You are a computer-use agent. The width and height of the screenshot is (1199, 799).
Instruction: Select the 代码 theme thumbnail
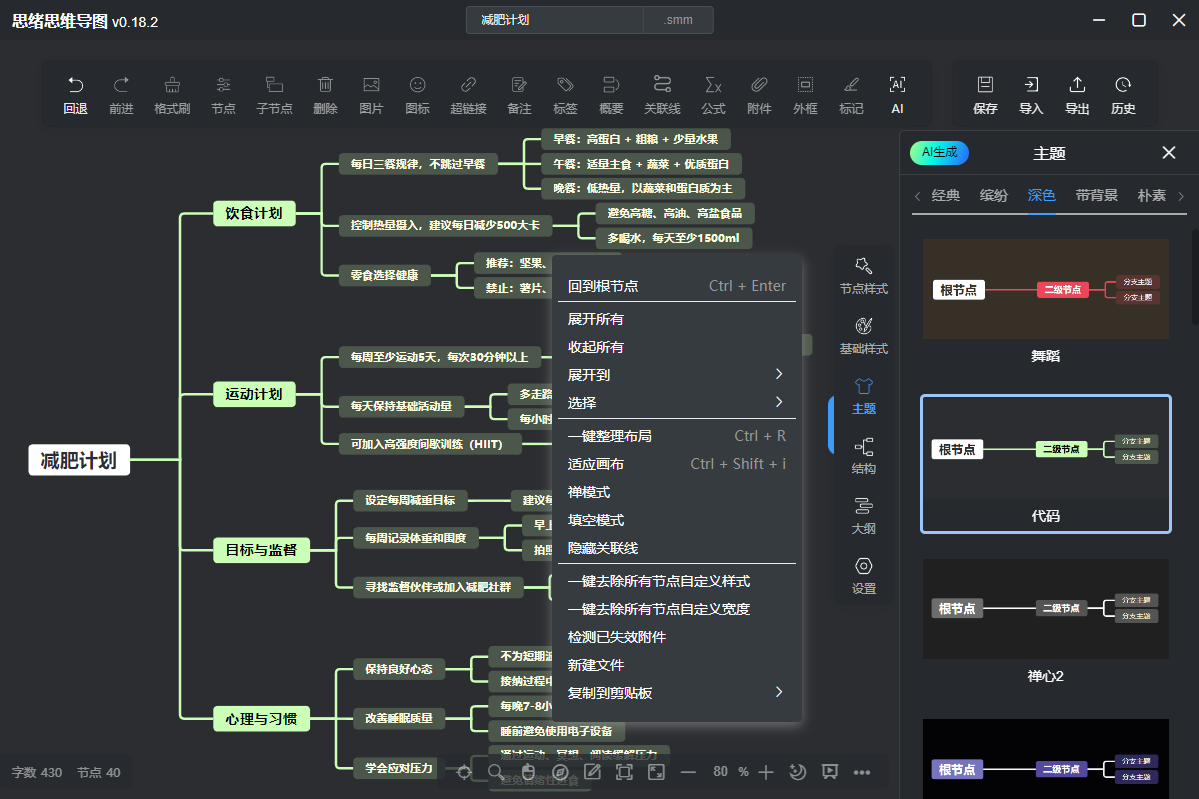(x=1045, y=464)
